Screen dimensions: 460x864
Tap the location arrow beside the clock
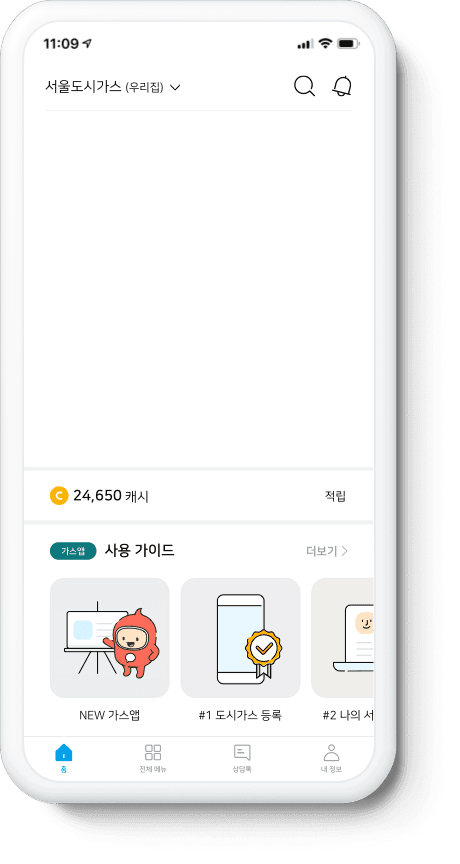[x=87, y=44]
